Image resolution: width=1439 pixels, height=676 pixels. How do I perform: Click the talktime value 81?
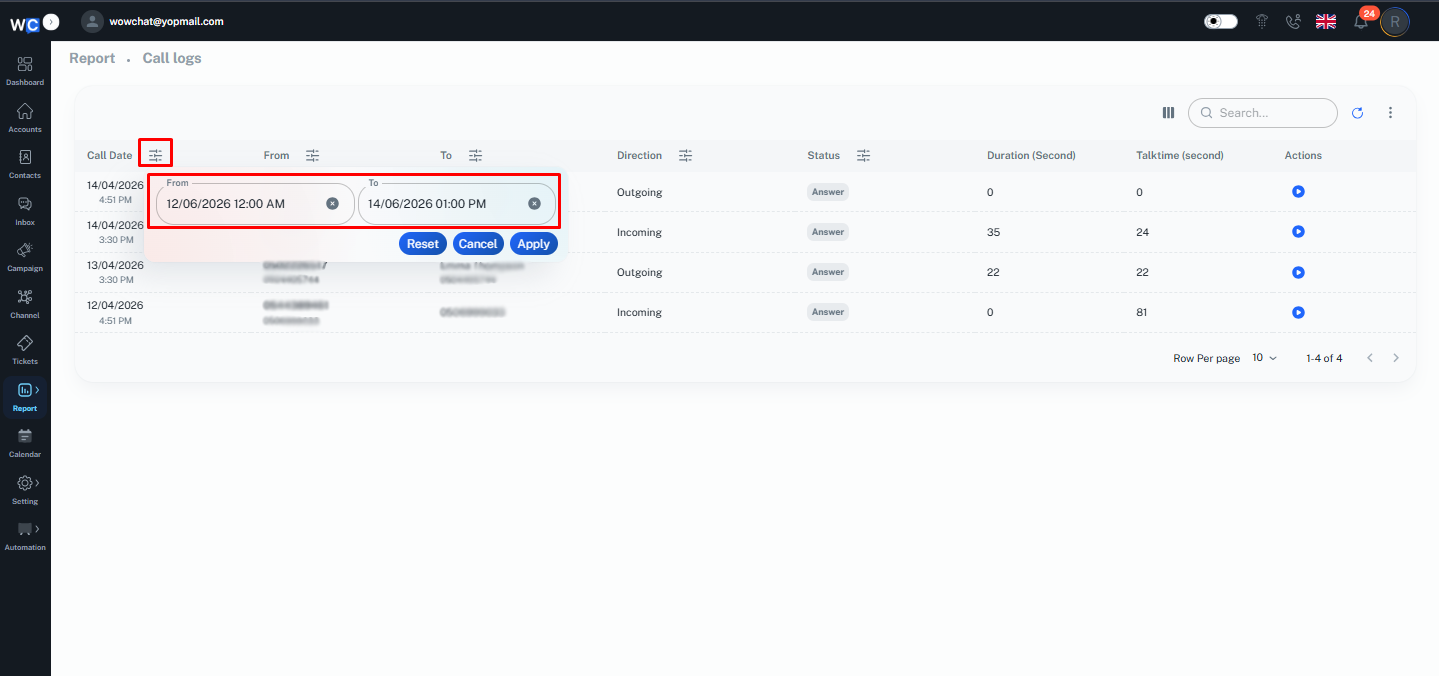(x=1142, y=312)
